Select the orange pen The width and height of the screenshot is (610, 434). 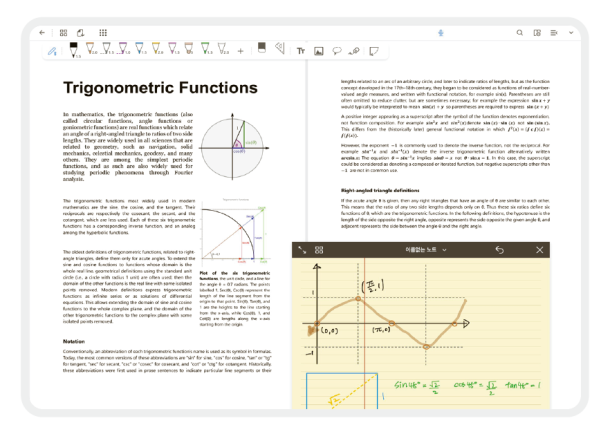(90, 49)
